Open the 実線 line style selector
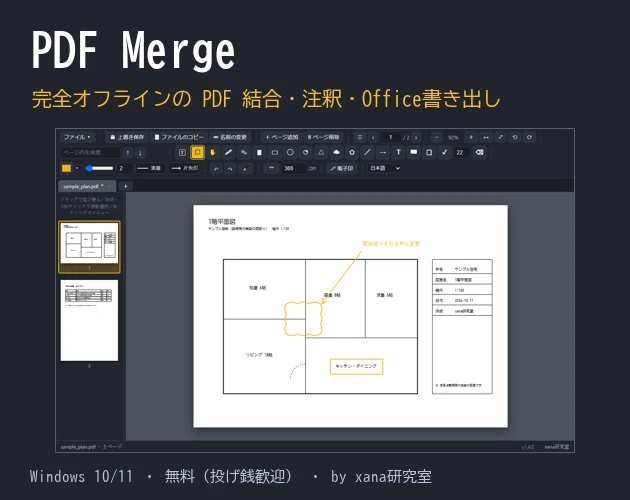 [x=149, y=168]
